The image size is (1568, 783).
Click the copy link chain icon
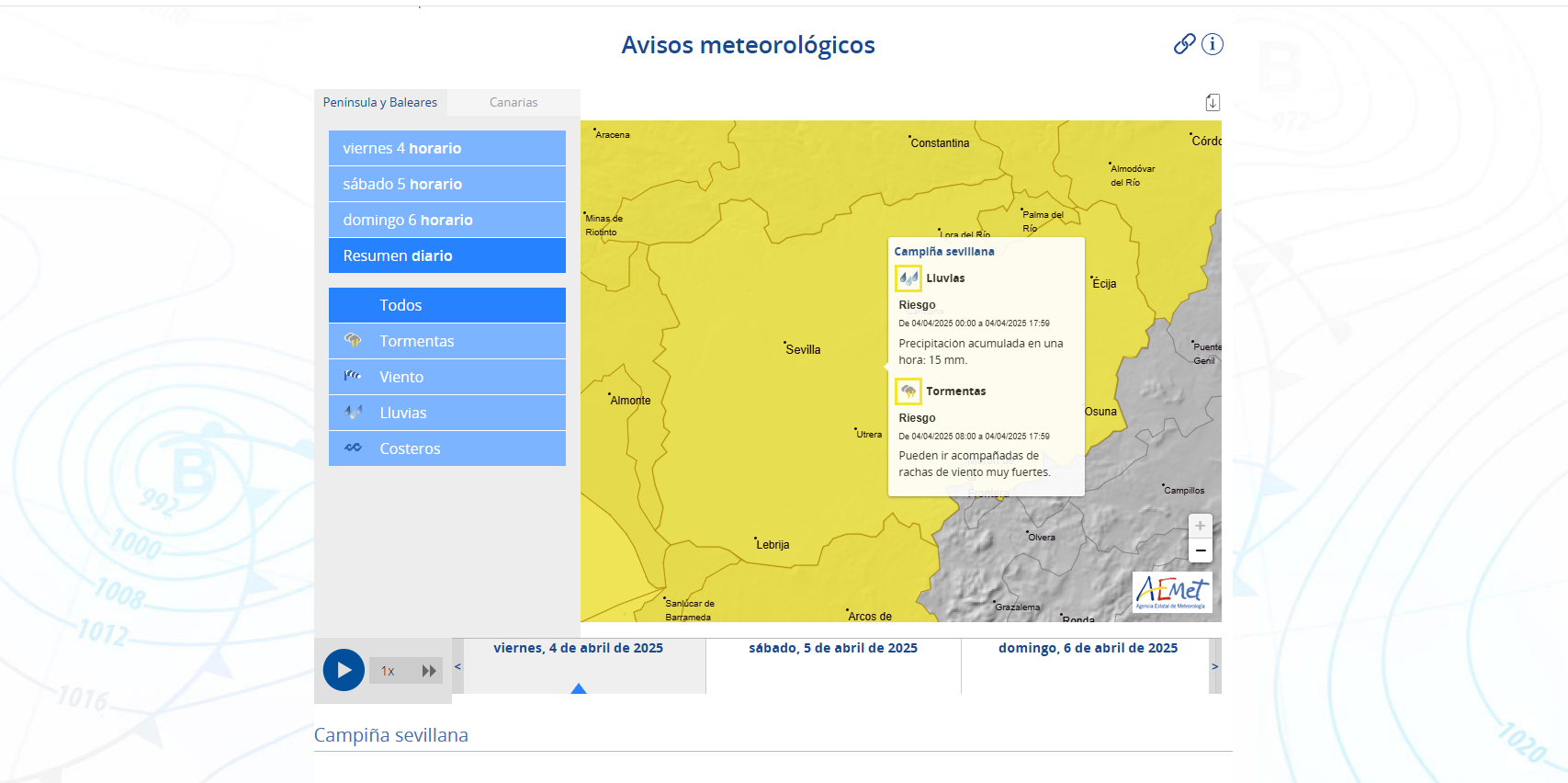1184,44
